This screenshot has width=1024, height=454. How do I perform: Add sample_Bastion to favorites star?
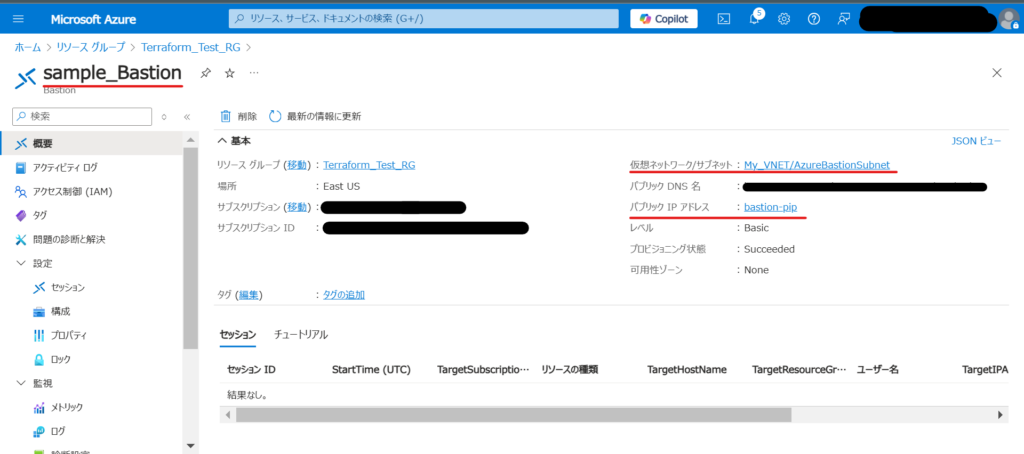click(x=229, y=73)
